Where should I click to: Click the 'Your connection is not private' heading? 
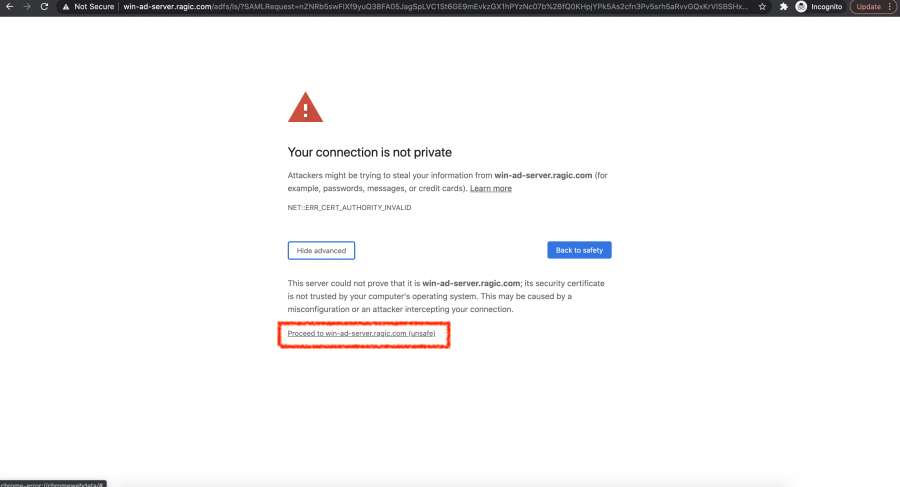click(370, 153)
